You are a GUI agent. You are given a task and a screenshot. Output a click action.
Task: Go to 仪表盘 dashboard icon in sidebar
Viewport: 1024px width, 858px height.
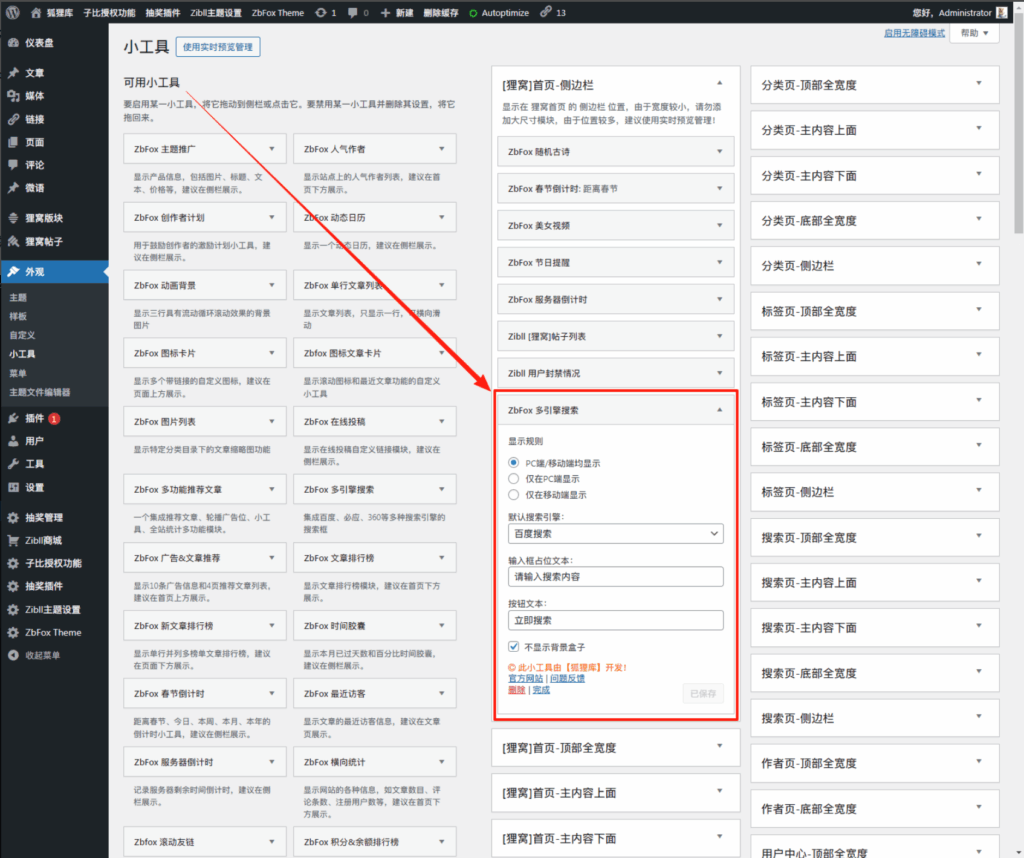coord(13,42)
